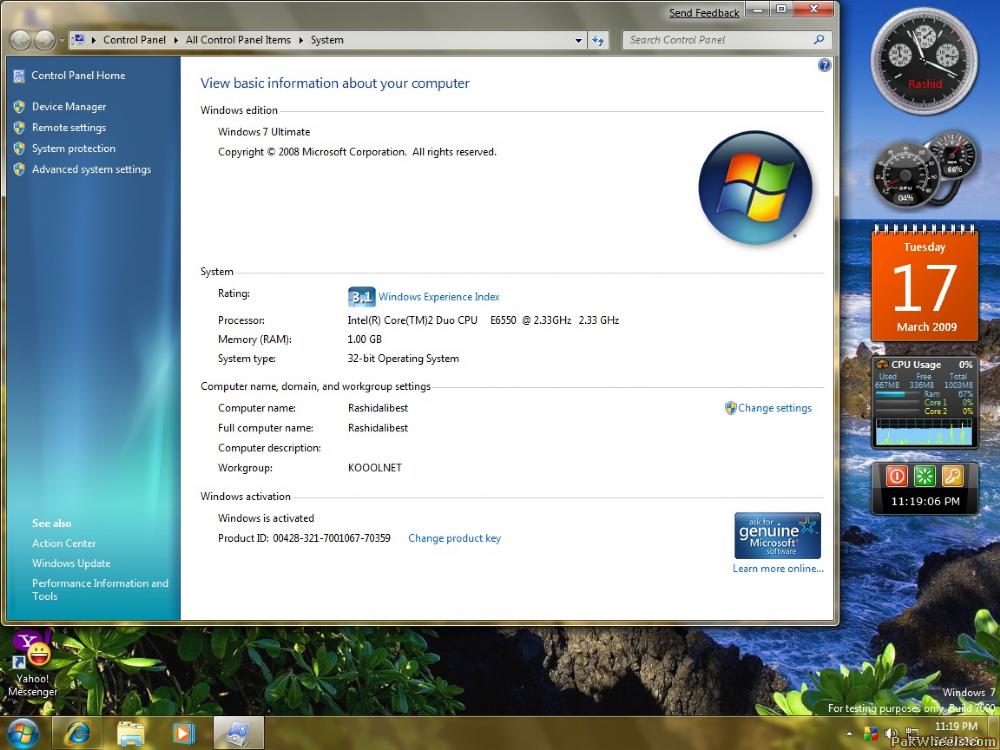The height and width of the screenshot is (750, 1000).
Task: Click the CPU meter gauge gadget
Action: [x=924, y=170]
